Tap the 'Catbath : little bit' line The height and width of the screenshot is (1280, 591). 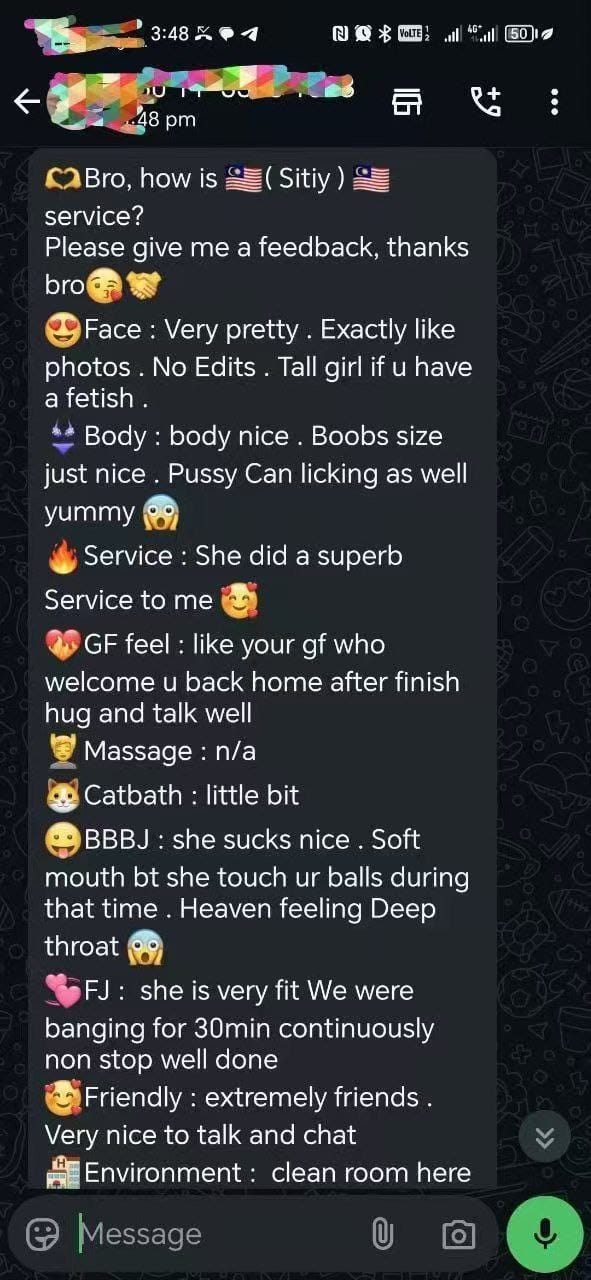click(172, 795)
